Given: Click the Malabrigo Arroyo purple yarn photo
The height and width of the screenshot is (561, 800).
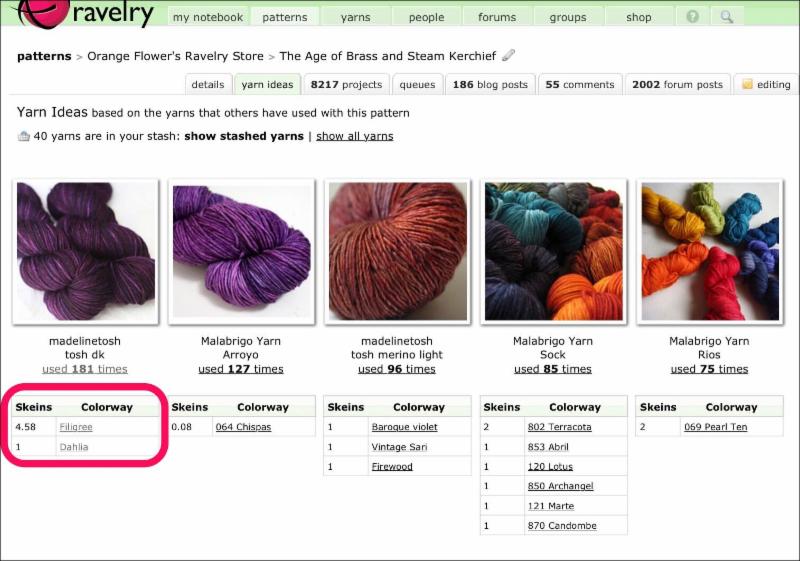Looking at the screenshot, I should [242, 251].
